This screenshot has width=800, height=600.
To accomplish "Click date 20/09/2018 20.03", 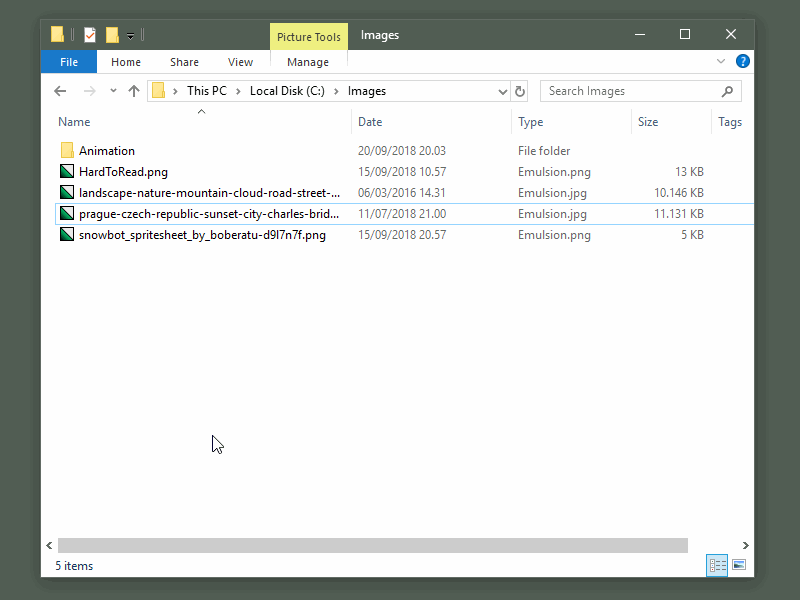I will [x=402, y=151].
